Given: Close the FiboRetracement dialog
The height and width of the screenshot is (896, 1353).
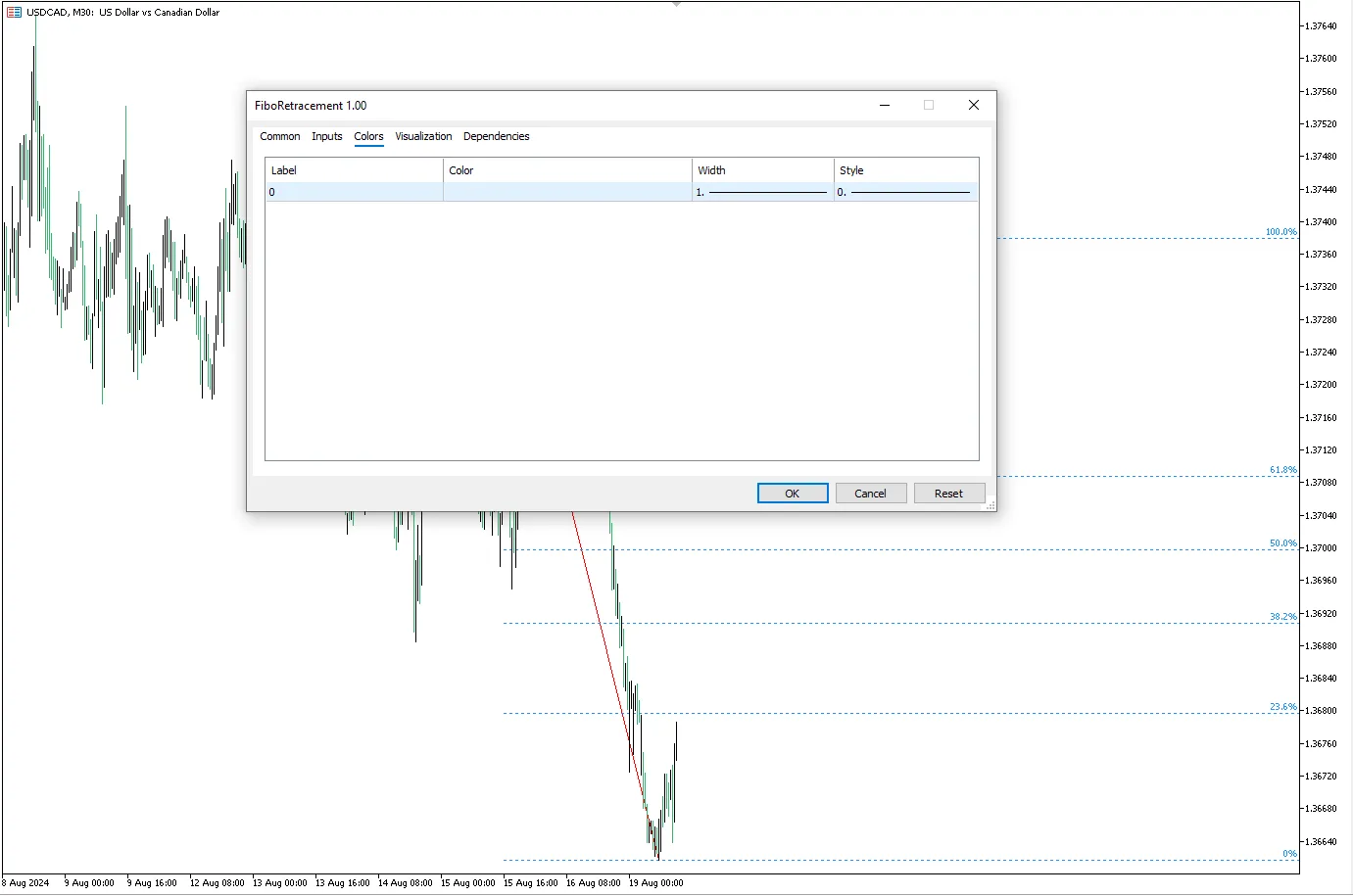Looking at the screenshot, I should click(x=974, y=105).
